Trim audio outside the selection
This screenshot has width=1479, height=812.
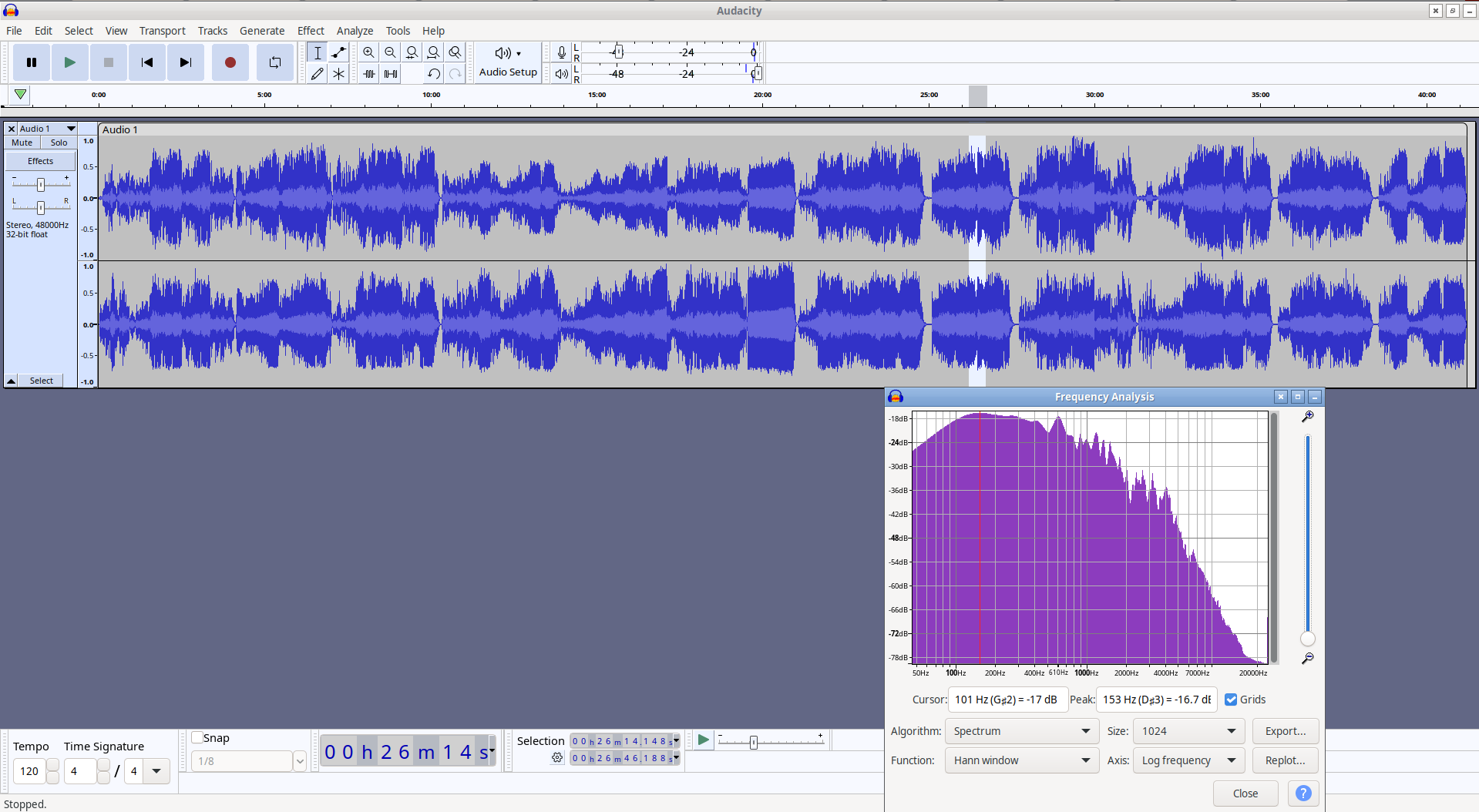(369, 74)
